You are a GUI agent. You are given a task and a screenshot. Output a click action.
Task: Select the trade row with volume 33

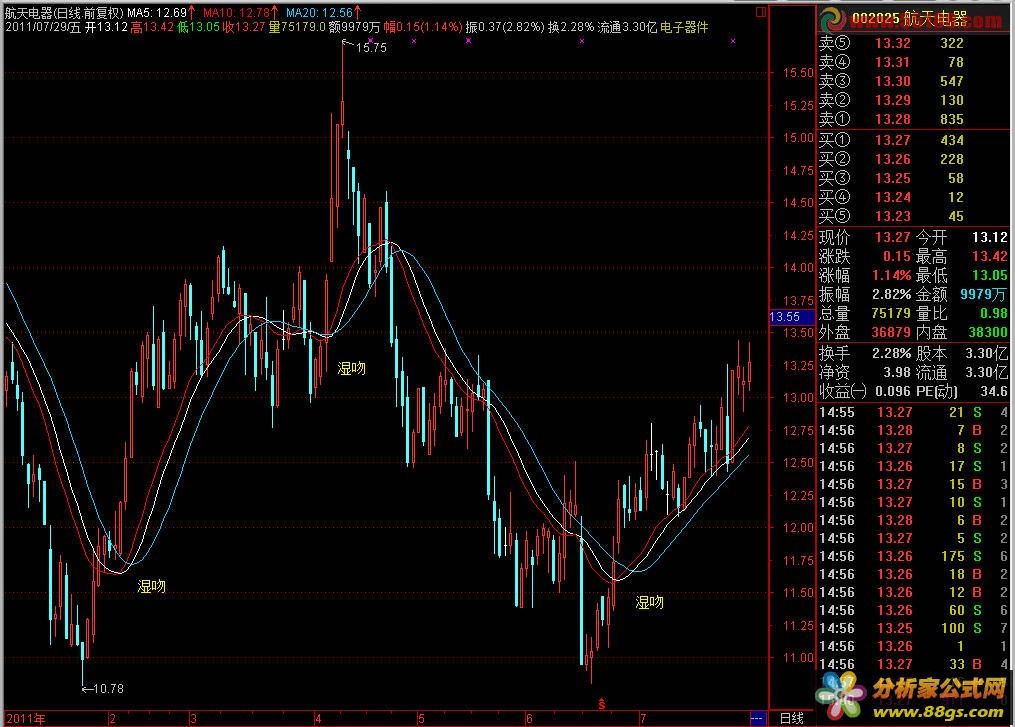(x=913, y=664)
